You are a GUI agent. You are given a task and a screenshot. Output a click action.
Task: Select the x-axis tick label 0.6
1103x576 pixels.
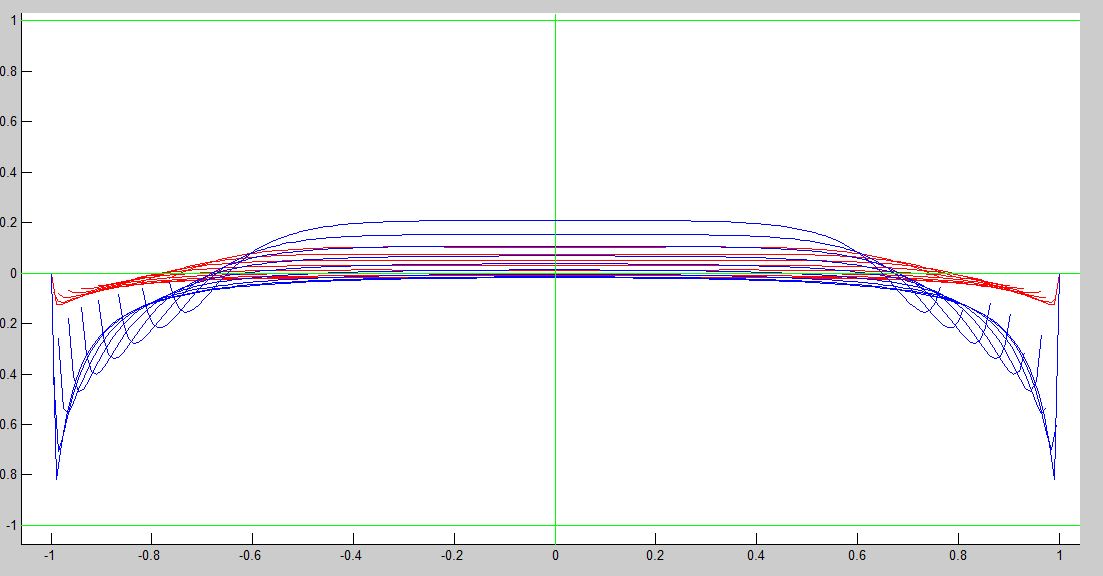pos(858,554)
